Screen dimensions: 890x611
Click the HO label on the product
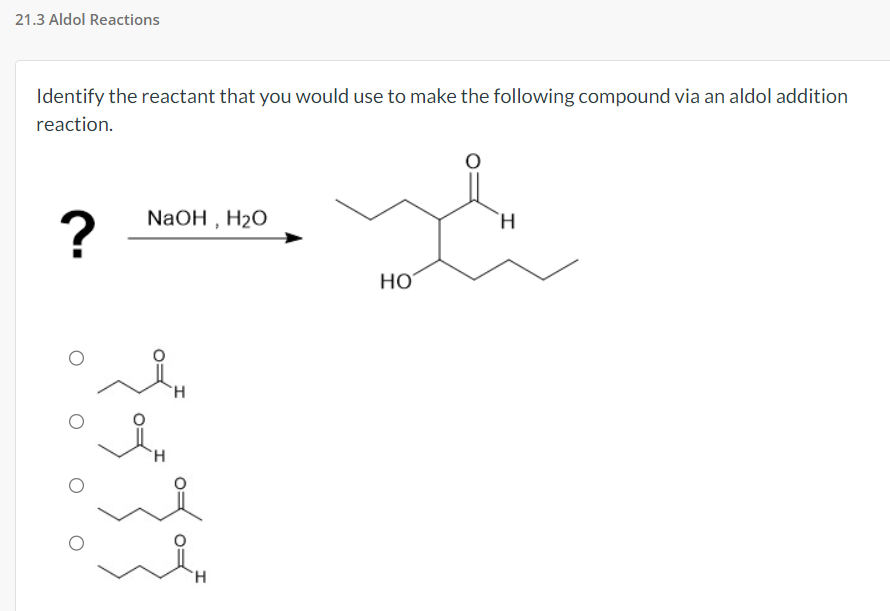tap(396, 282)
